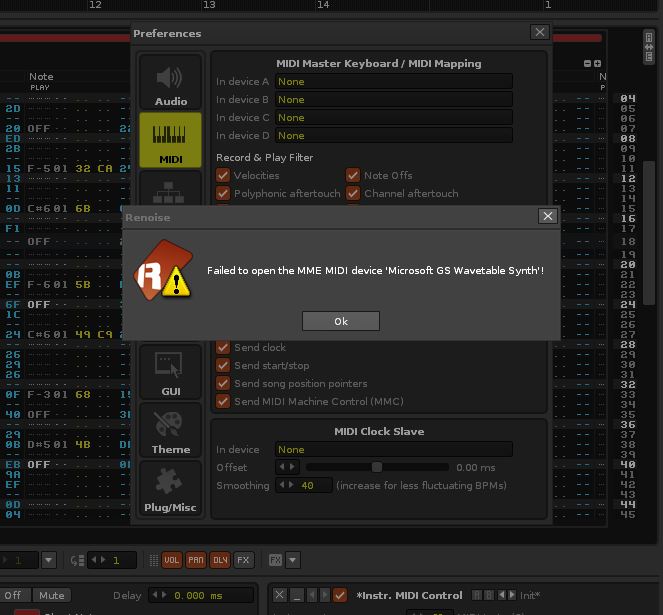663x615 pixels.
Task: Increase Smoothing with the right arrow
Action: tap(292, 485)
